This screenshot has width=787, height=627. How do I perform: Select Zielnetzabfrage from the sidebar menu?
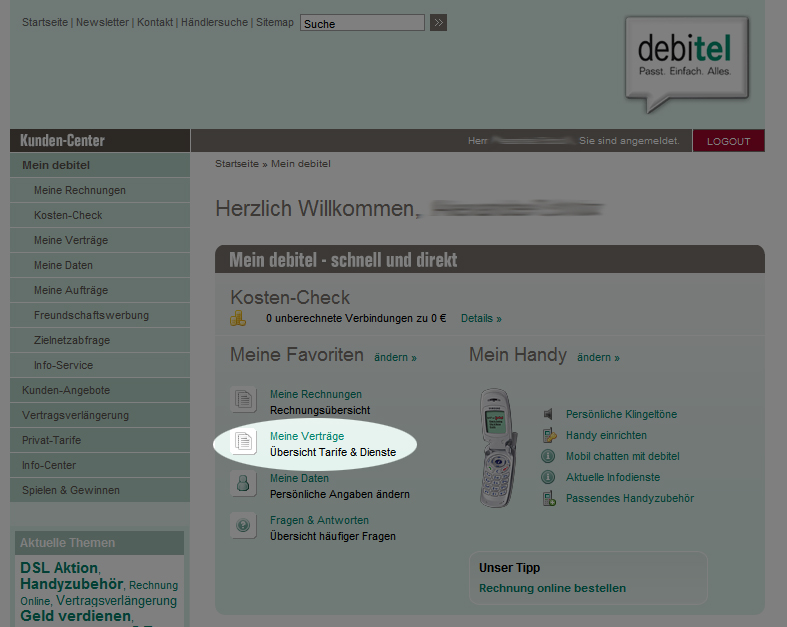point(72,340)
